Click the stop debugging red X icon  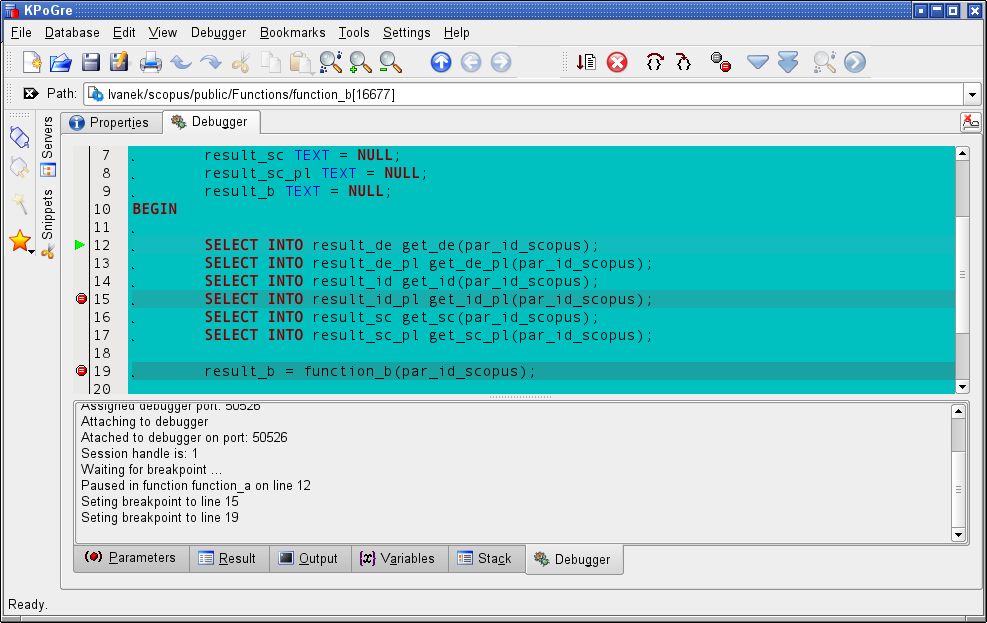pos(617,63)
